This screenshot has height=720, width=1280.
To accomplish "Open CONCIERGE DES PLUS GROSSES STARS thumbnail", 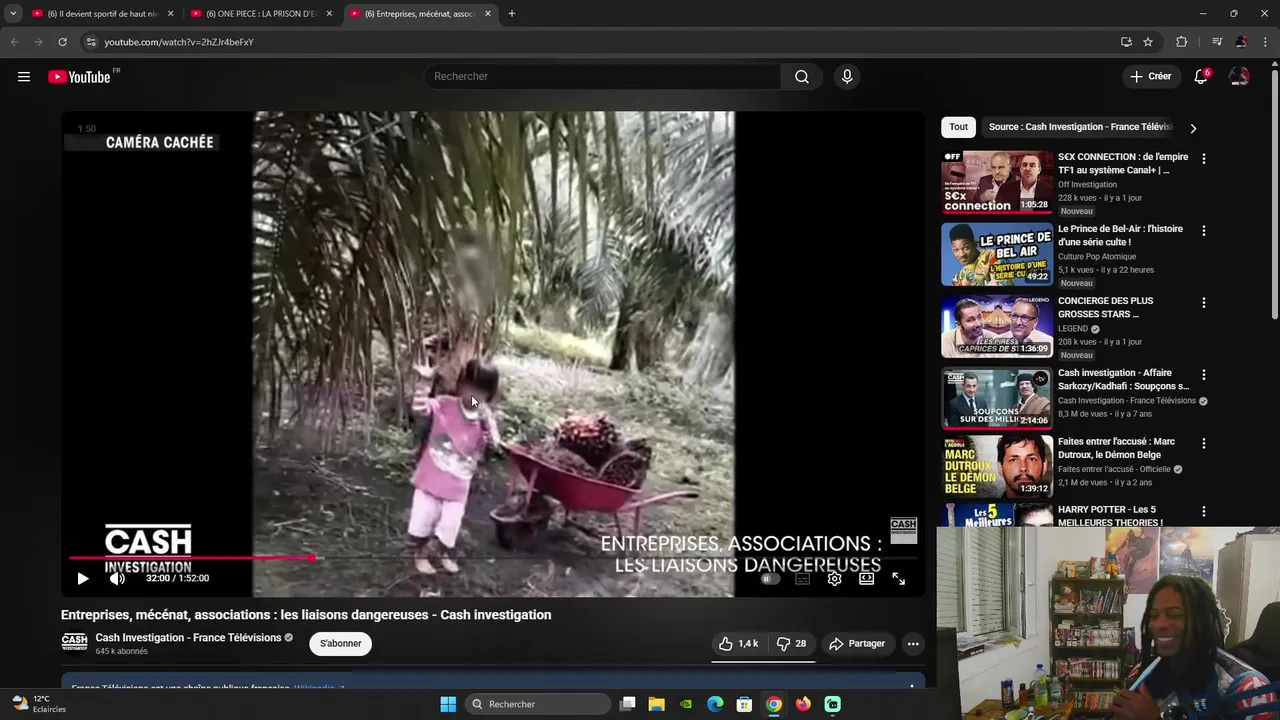I will click(x=997, y=326).
